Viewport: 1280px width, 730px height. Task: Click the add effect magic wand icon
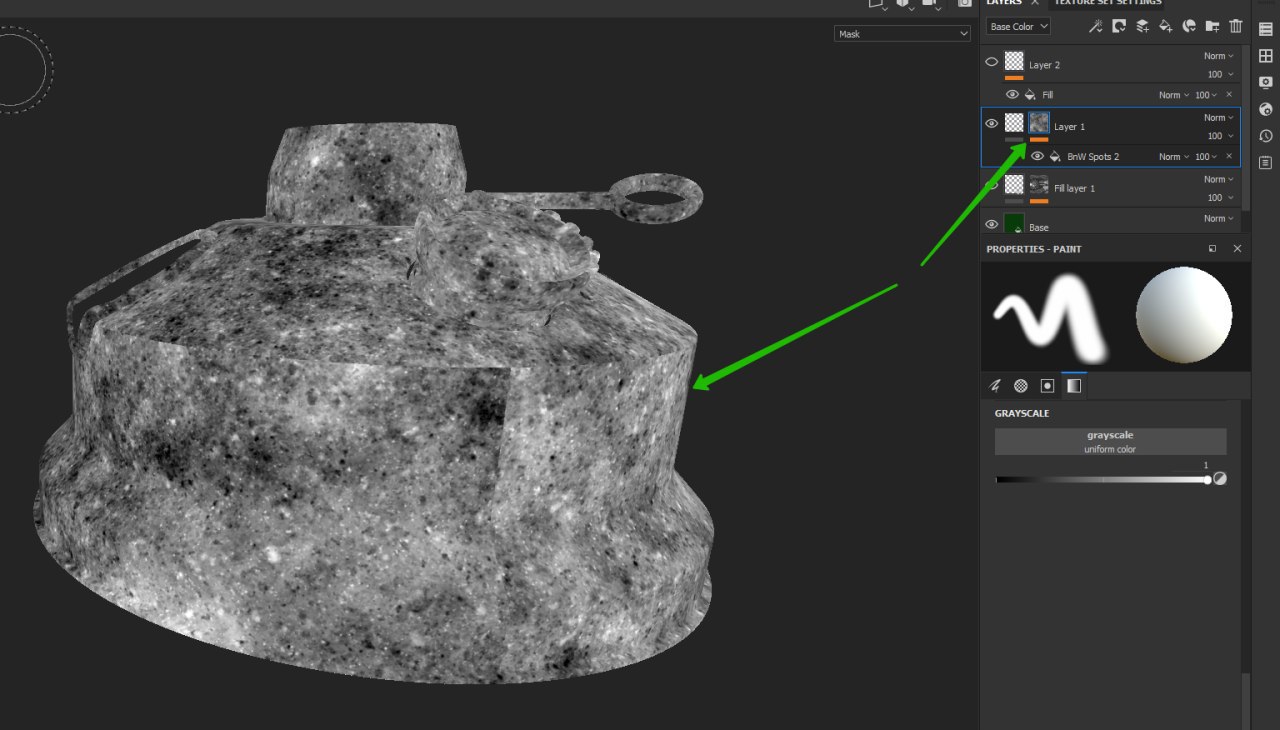(1095, 27)
